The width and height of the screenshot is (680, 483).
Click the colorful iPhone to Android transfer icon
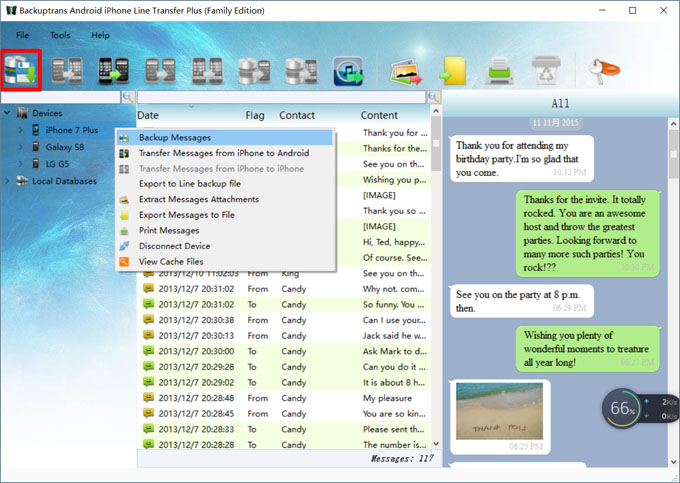(x=113, y=71)
